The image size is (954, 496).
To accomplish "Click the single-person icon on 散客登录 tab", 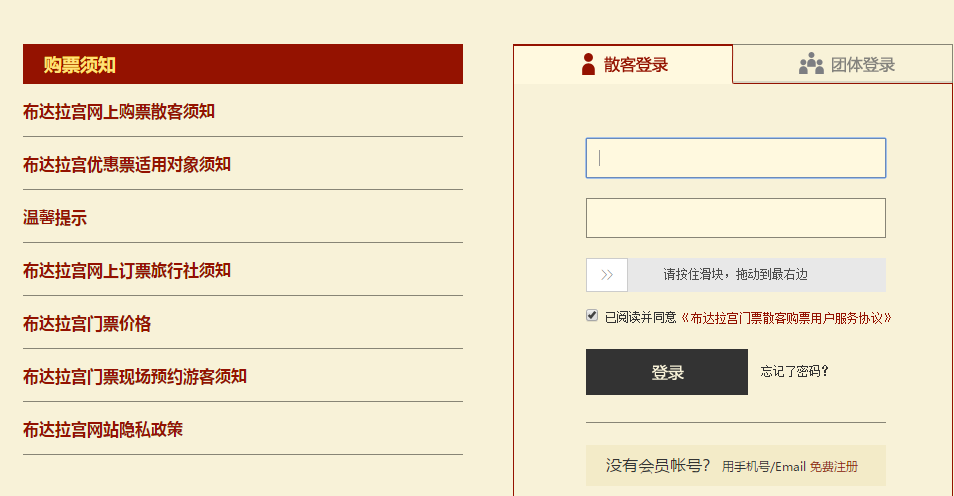I will coord(588,64).
